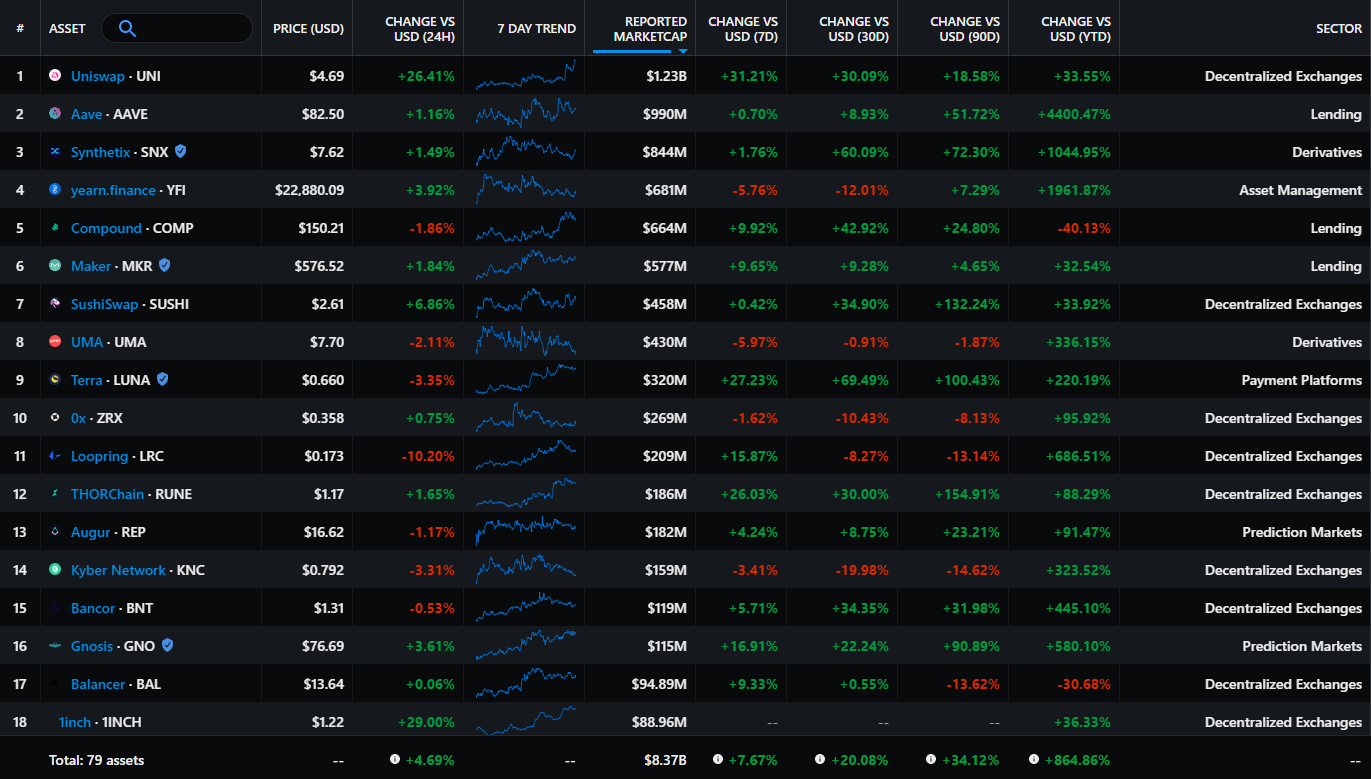Click the Kyber Network token logo
This screenshot has width=1371, height=779.
click(x=54, y=569)
